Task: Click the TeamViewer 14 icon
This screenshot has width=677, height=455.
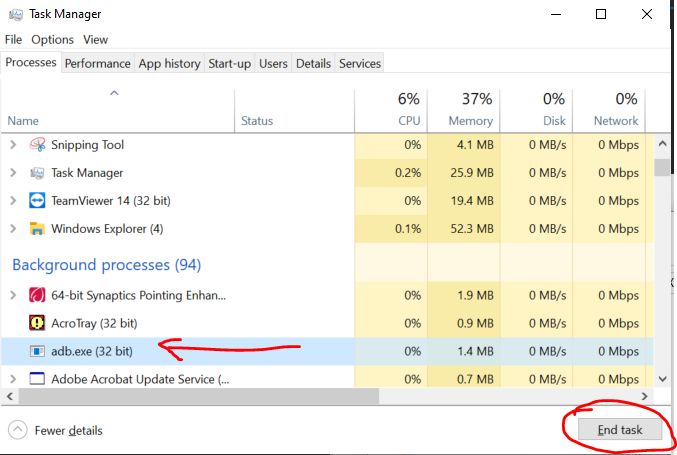Action: coord(37,201)
